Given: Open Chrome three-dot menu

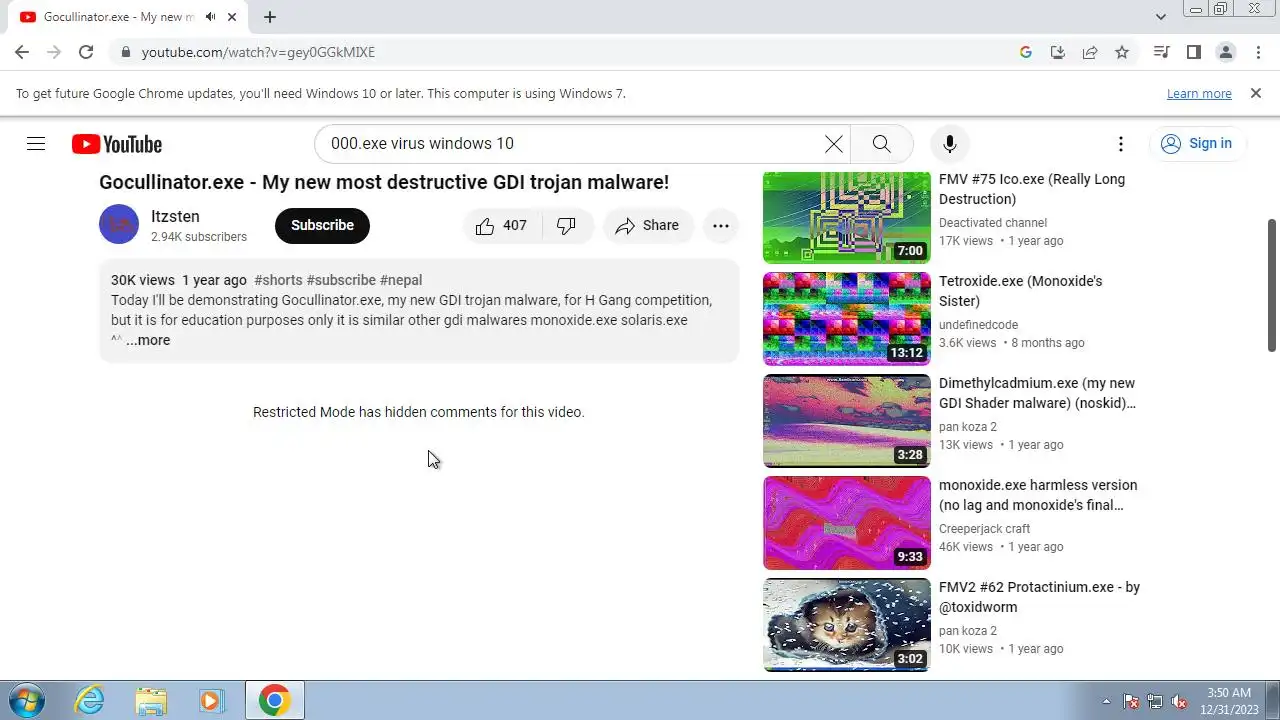Looking at the screenshot, I should coord(1257,52).
